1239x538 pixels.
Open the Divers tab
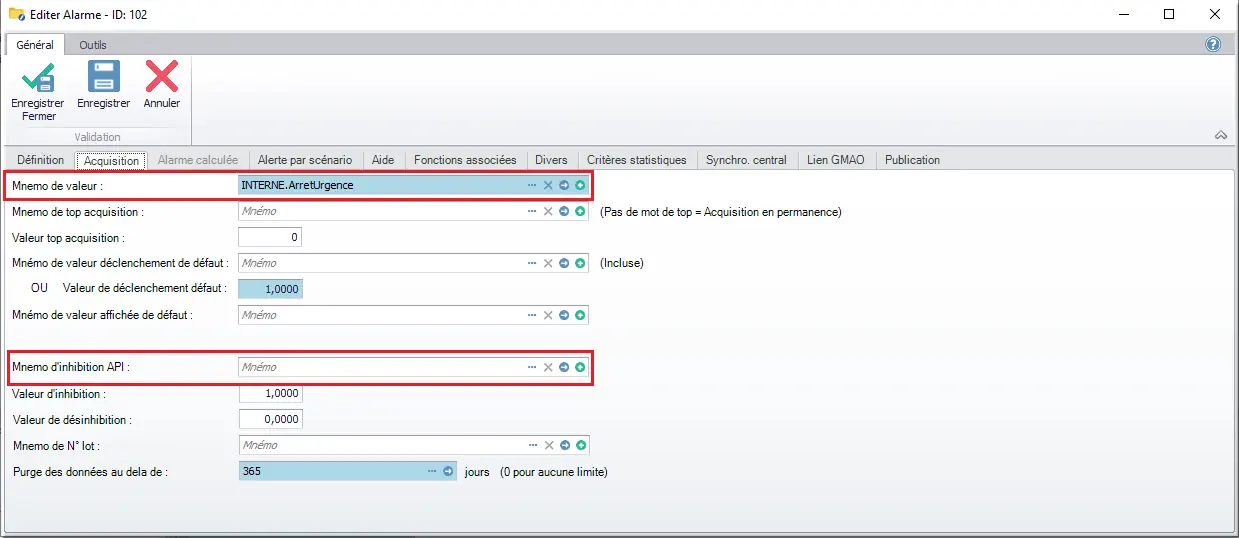point(551,160)
